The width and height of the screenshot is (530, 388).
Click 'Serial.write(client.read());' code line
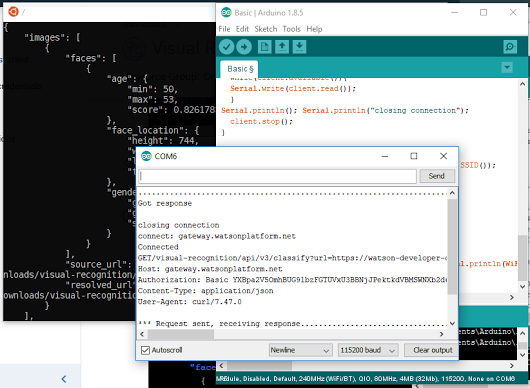pos(293,89)
